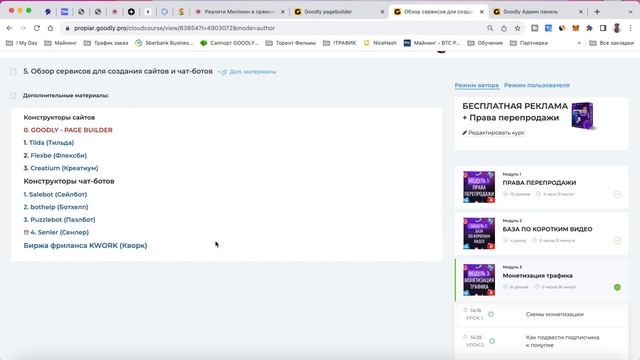Reload the current page
Viewport: 640px width, 360px height.
click(x=37, y=28)
